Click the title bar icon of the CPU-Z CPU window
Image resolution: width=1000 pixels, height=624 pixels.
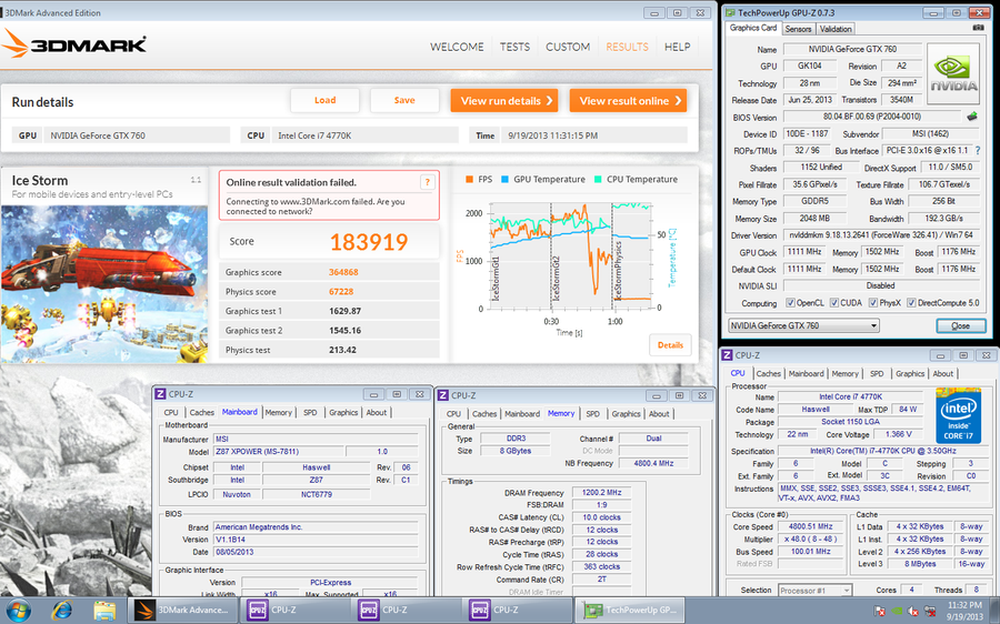[726, 355]
